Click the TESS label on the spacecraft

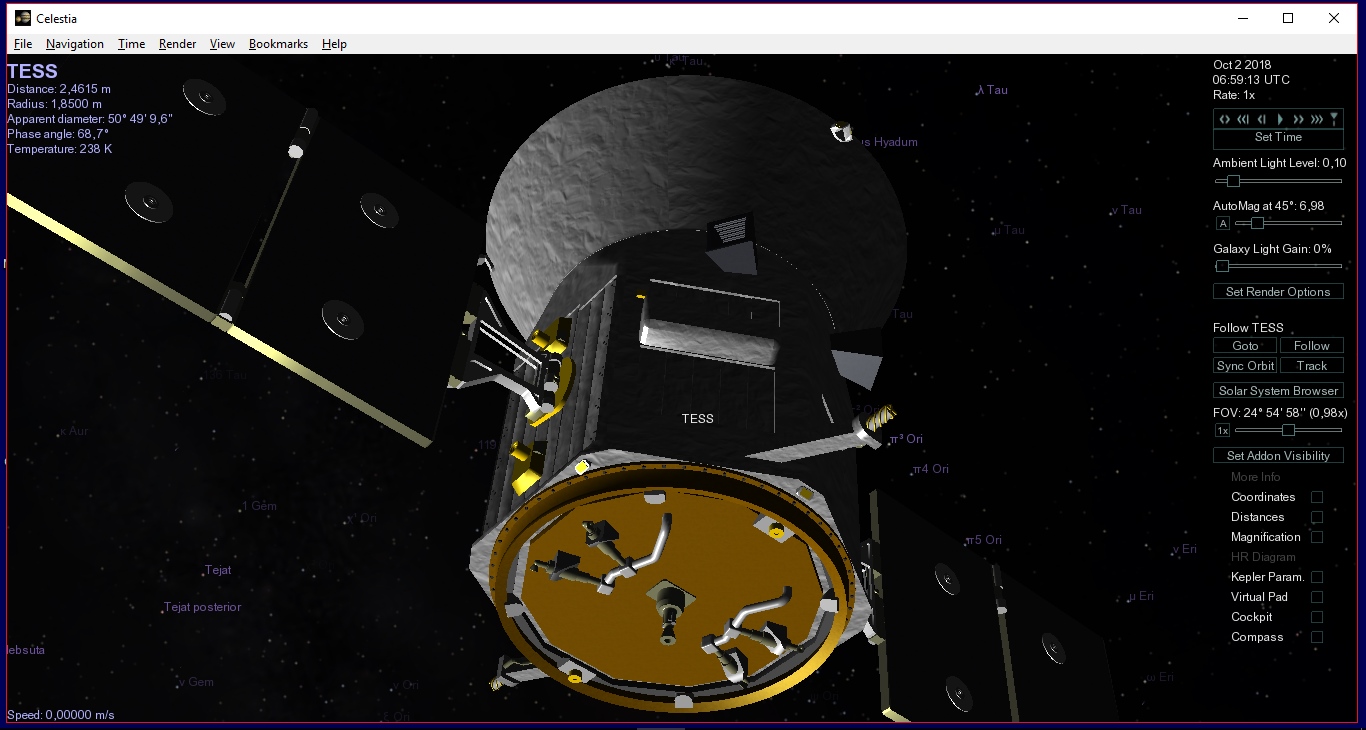click(697, 419)
